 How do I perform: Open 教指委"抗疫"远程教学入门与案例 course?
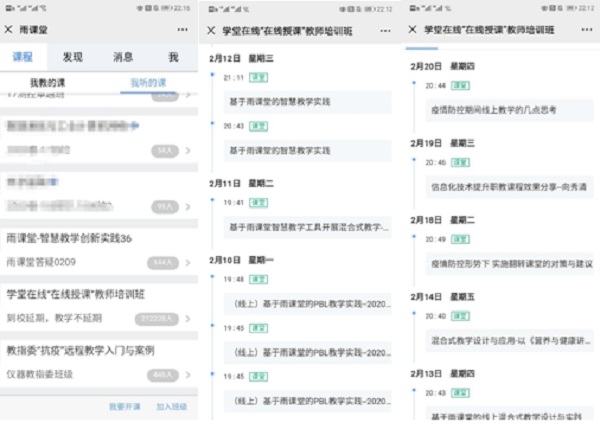tap(80, 351)
